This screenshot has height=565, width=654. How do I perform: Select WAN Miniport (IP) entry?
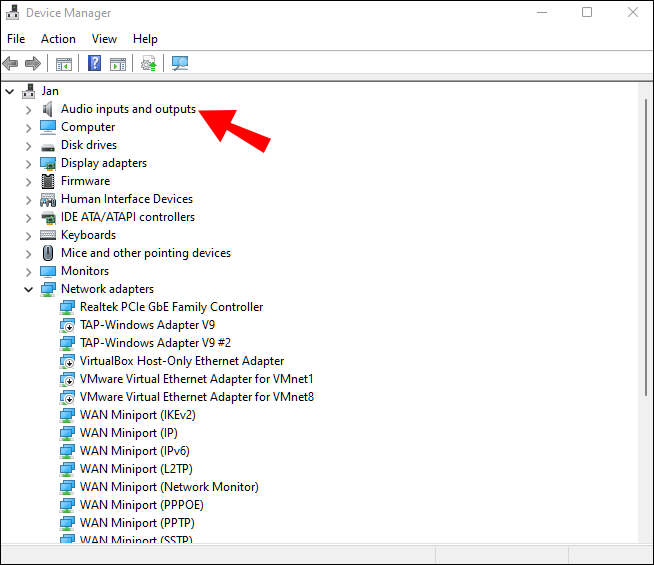129,433
